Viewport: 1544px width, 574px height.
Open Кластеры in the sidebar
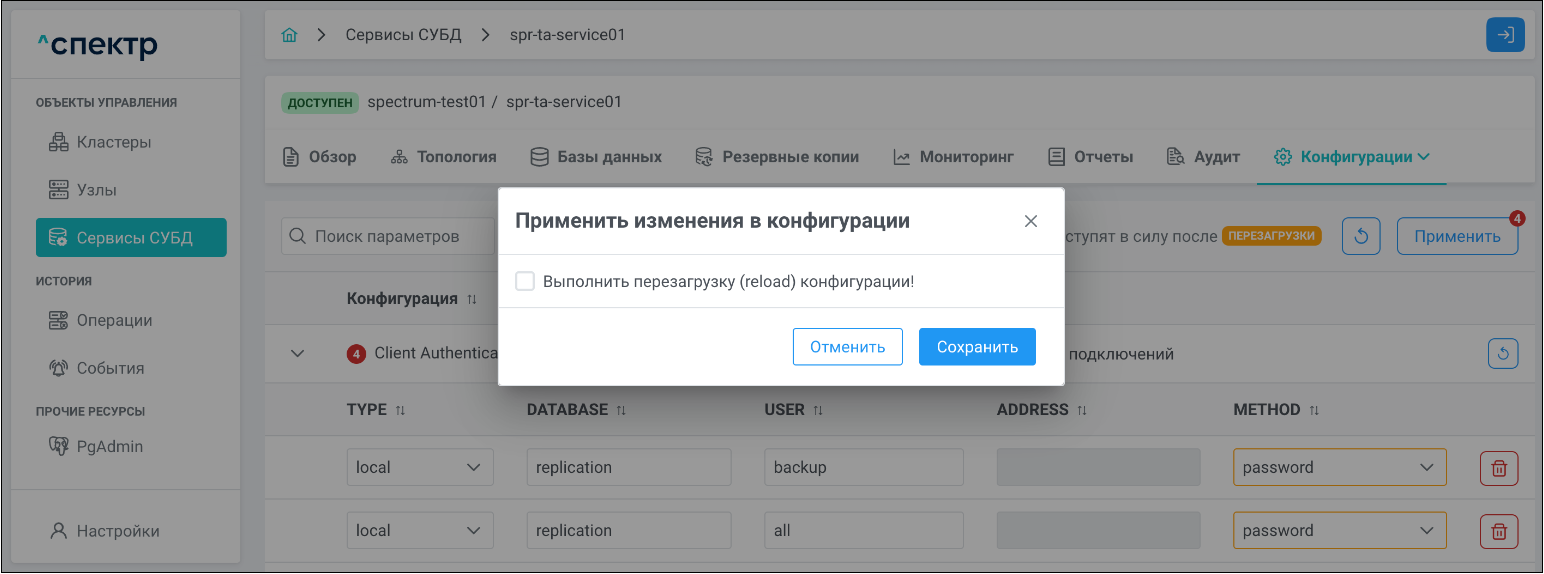pyautogui.click(x=113, y=142)
